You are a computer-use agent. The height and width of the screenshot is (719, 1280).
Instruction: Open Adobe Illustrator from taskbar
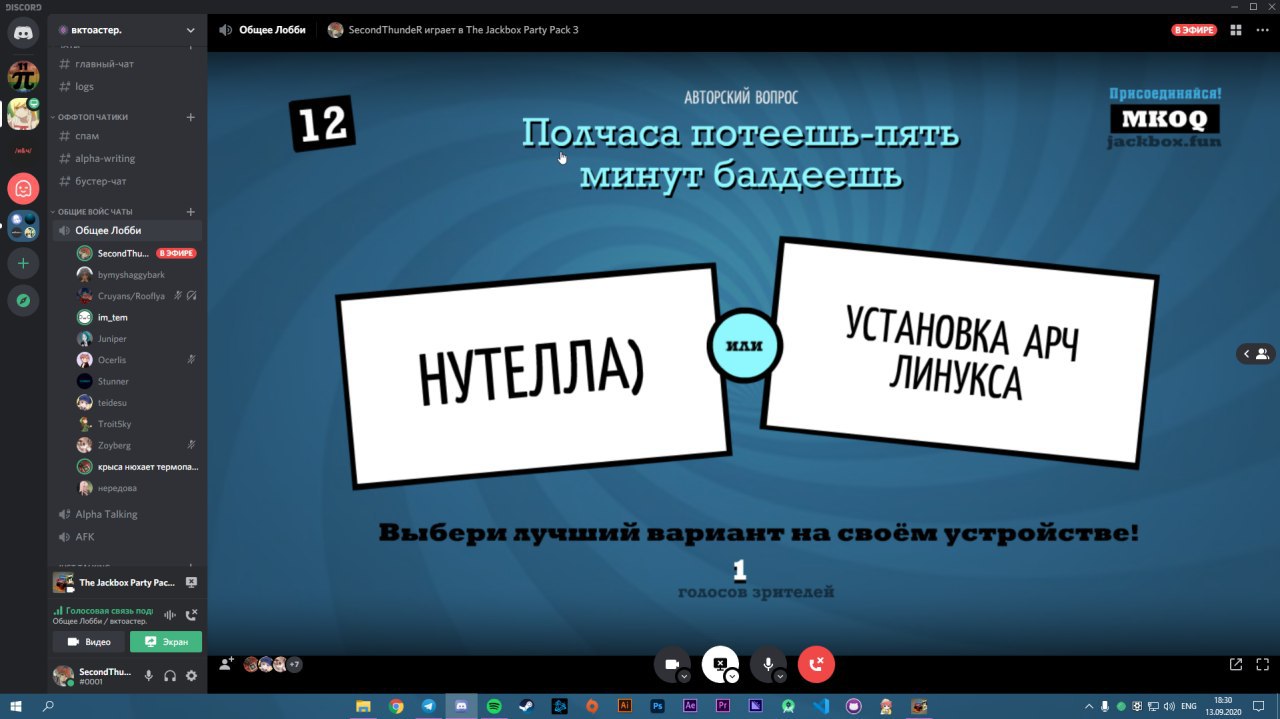[x=625, y=706]
